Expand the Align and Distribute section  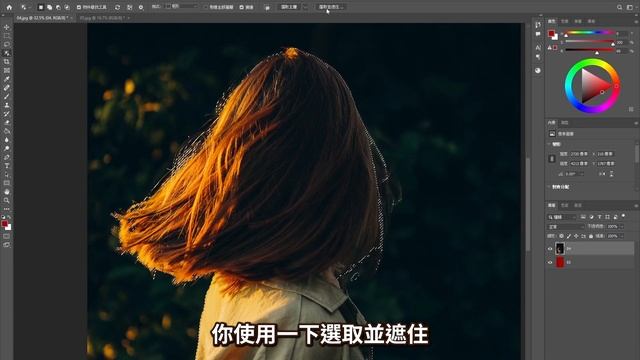tap(549, 187)
